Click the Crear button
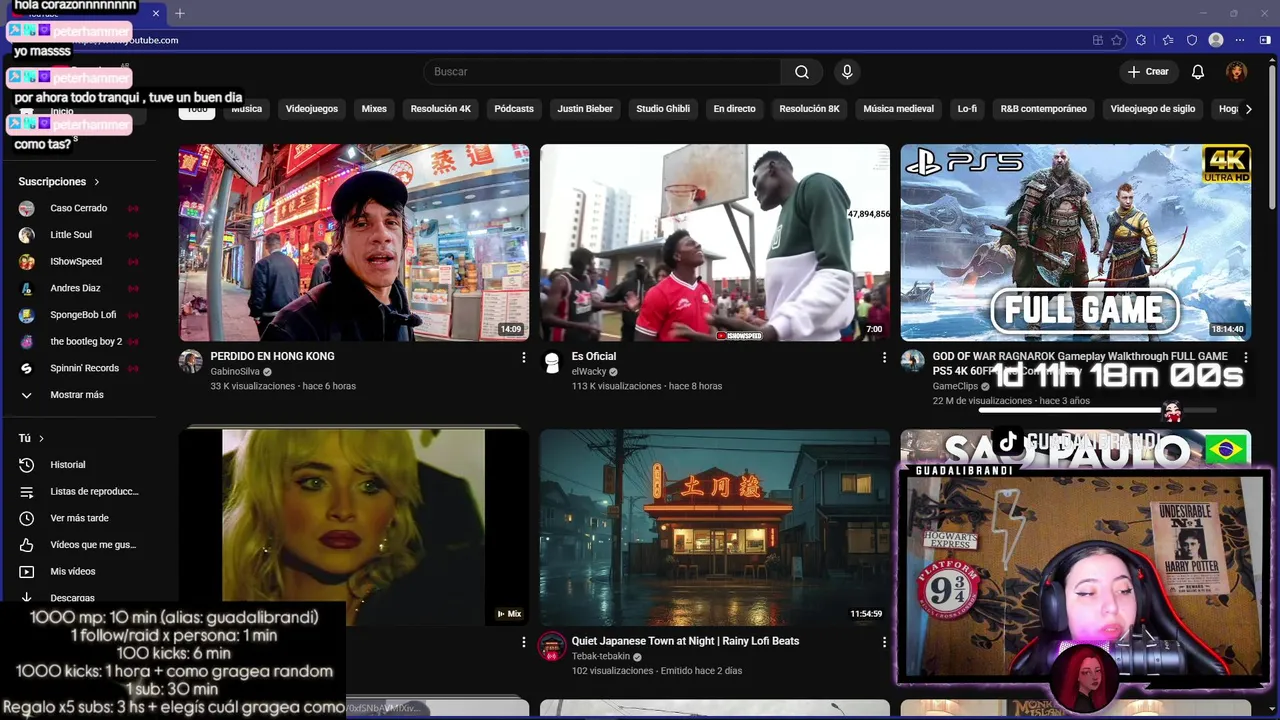This screenshot has width=1280, height=720. pos(1148,72)
